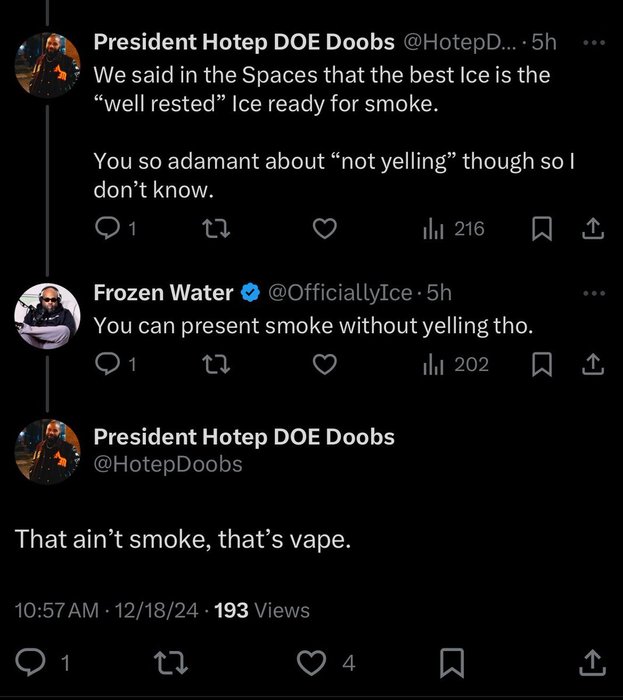This screenshot has width=623, height=700.
Task: Like the first tweet about well rested Ice
Action: click(324, 230)
